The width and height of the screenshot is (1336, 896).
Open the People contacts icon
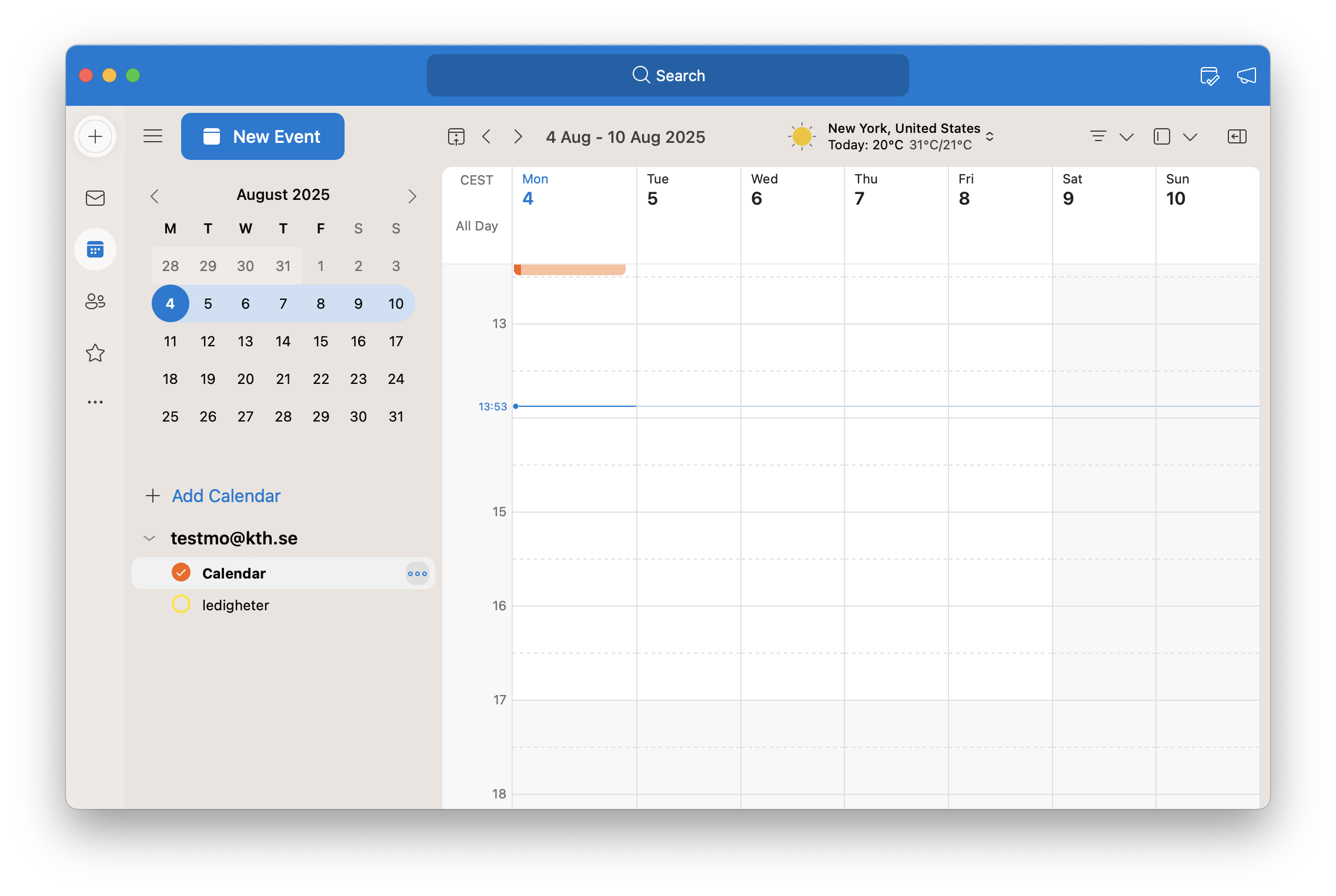tap(95, 302)
